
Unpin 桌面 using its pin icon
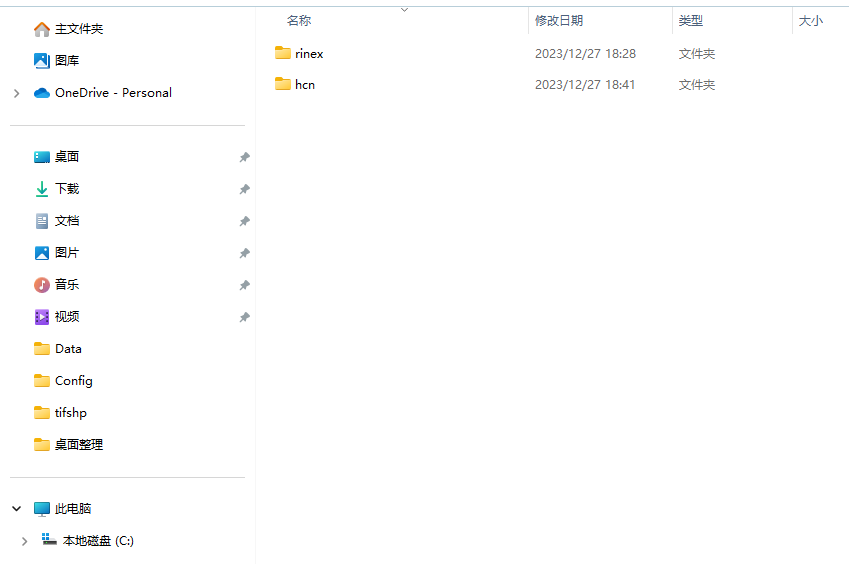click(x=245, y=157)
